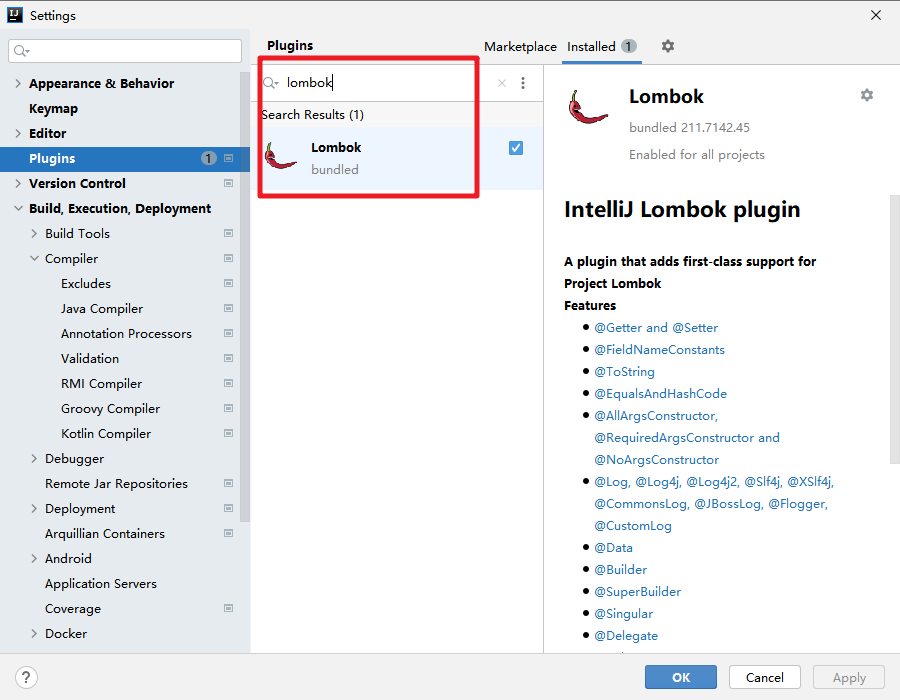Image resolution: width=900 pixels, height=700 pixels.
Task: Click the IntelliJ IDEA title bar icon
Action: click(x=15, y=15)
